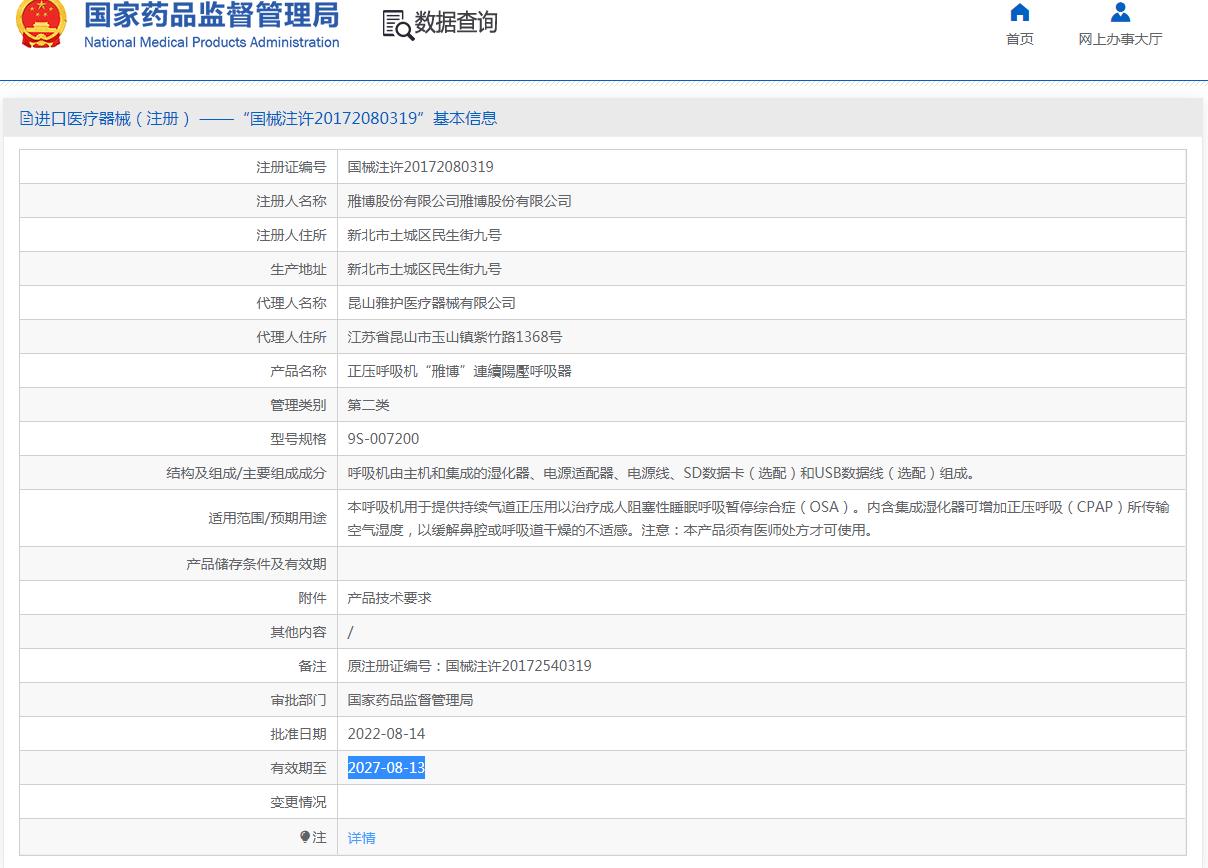The height and width of the screenshot is (868, 1208).
Task: Click the home house icon
Action: click(x=1019, y=12)
